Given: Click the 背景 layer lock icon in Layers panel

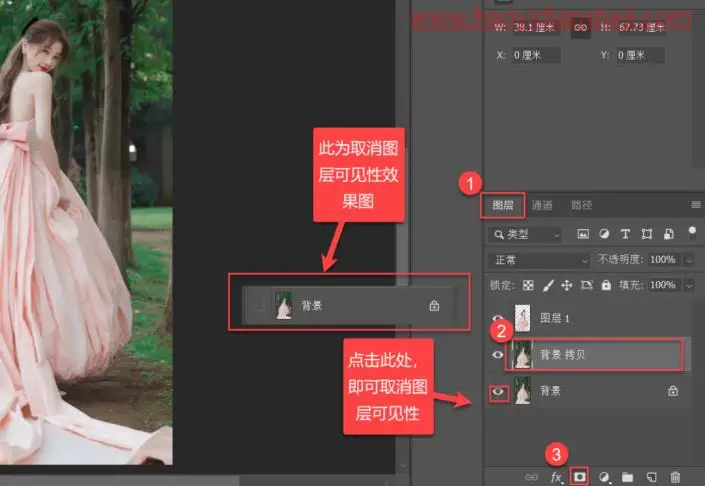Looking at the screenshot, I should coord(673,391).
